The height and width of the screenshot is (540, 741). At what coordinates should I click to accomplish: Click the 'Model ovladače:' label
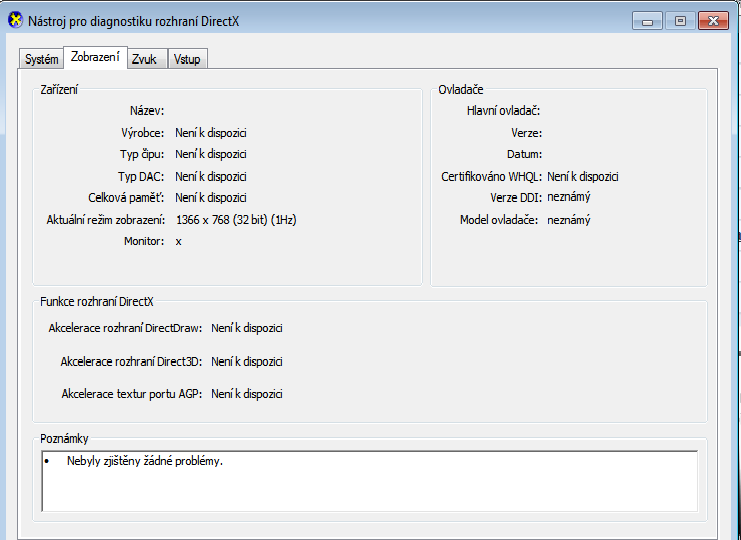(x=499, y=220)
